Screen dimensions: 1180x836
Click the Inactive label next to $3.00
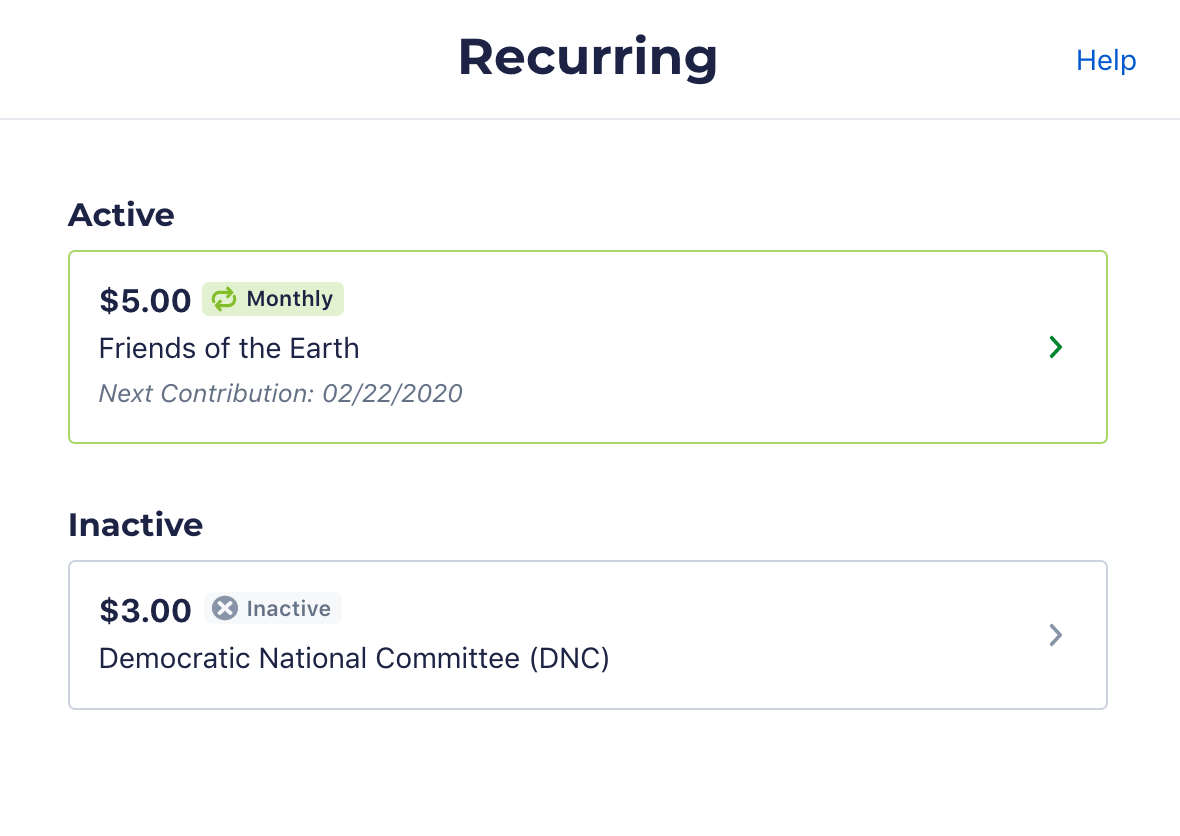tap(289, 608)
